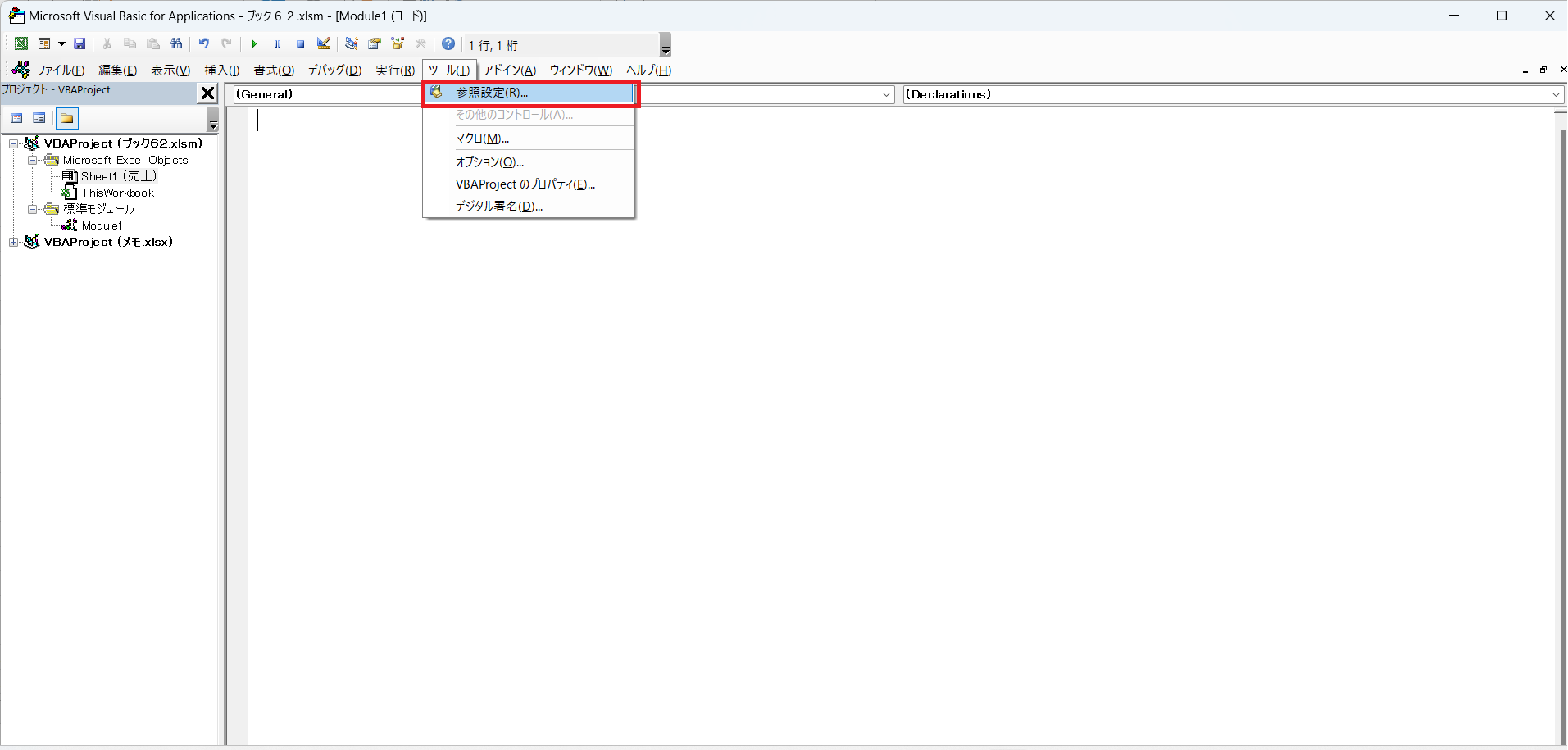Open Project Explorer from the toolbar
The height and width of the screenshot is (750, 1568).
point(352,44)
